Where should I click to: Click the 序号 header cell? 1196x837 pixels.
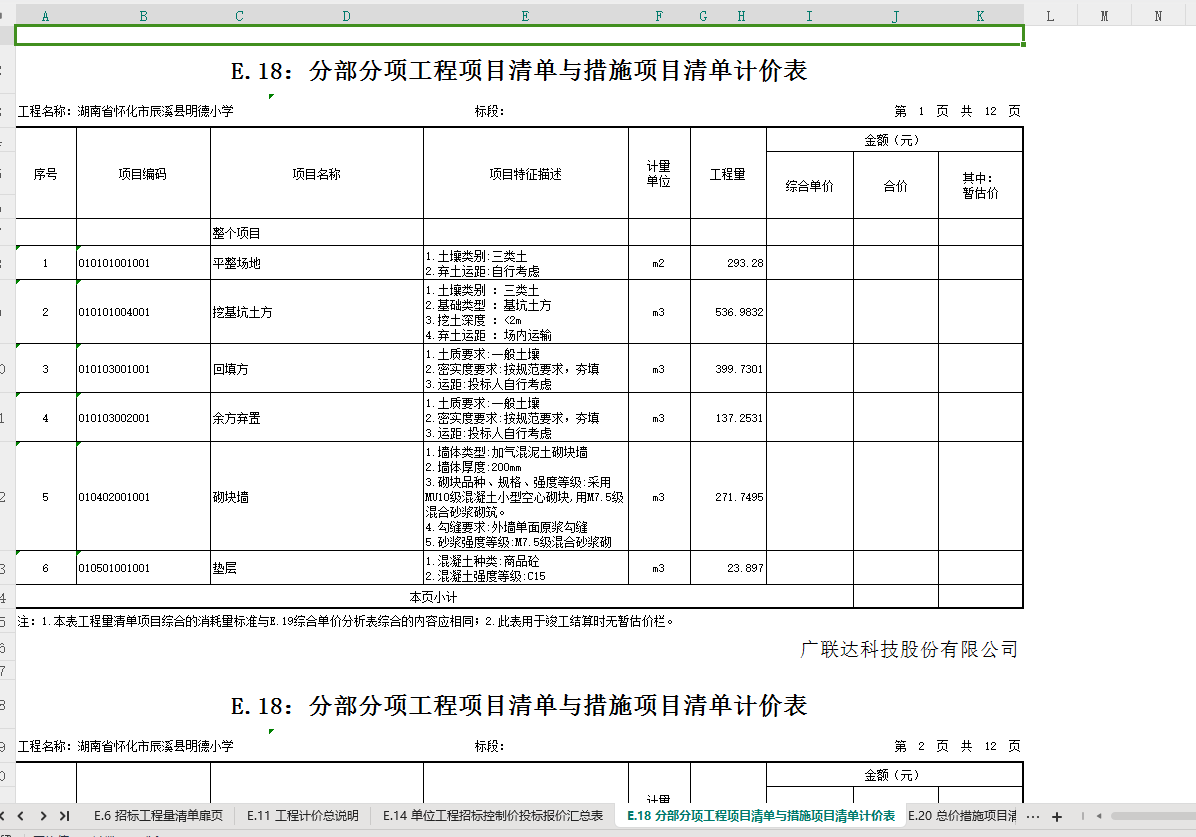[x=46, y=174]
